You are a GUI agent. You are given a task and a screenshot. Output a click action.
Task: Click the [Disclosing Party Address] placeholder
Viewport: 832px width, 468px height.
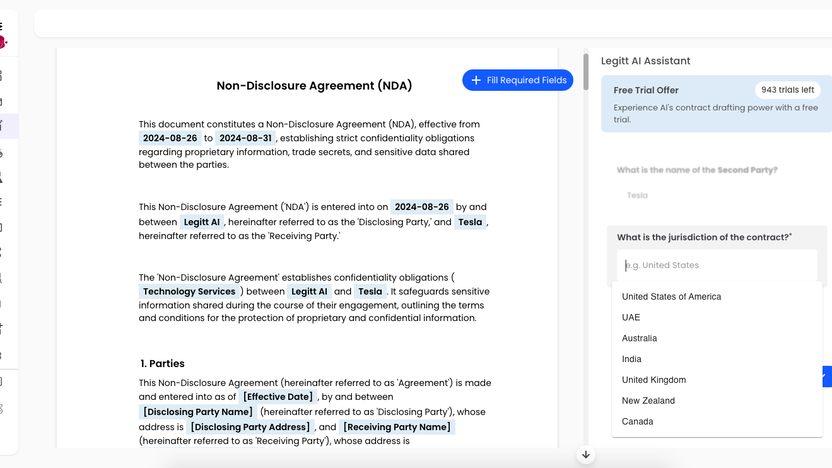pos(250,427)
